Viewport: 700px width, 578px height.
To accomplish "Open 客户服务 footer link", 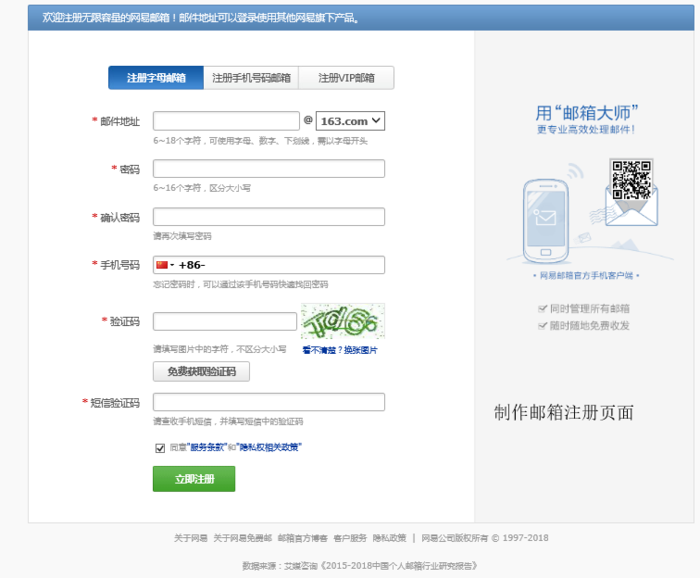I will 350,538.
